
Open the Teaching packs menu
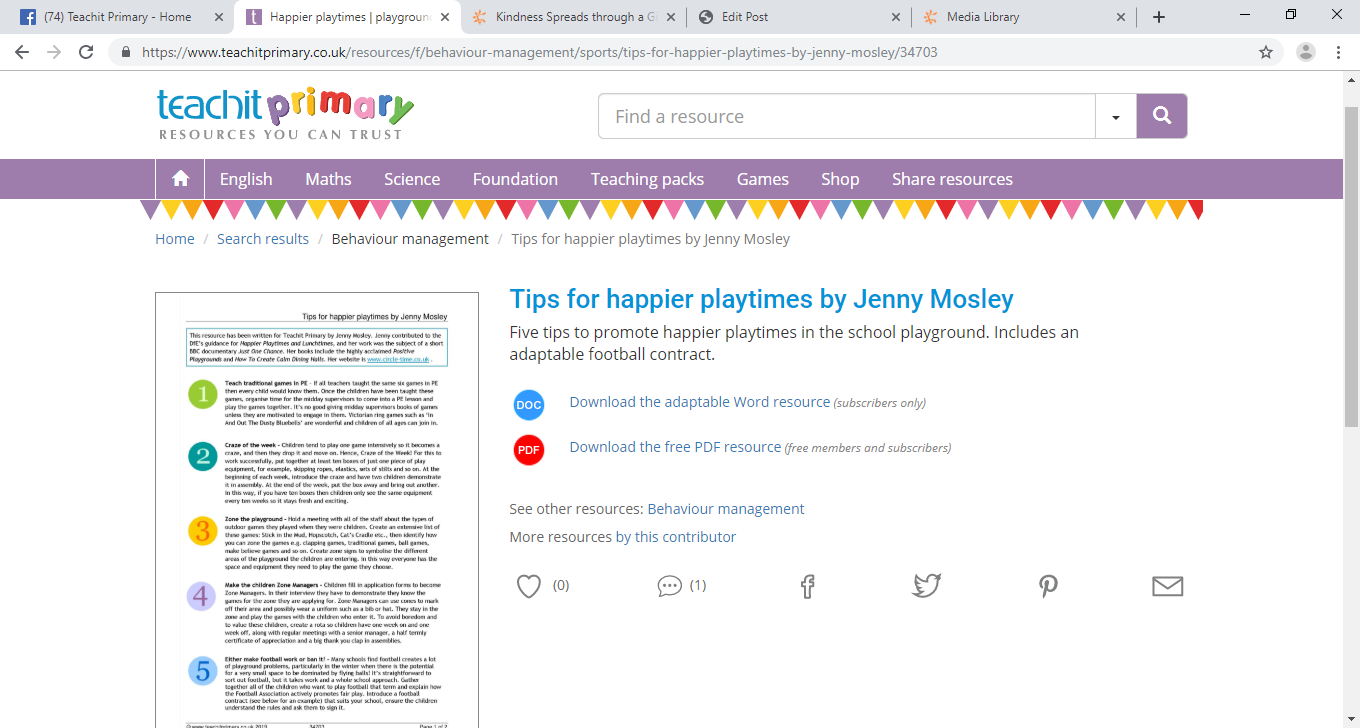click(x=647, y=179)
